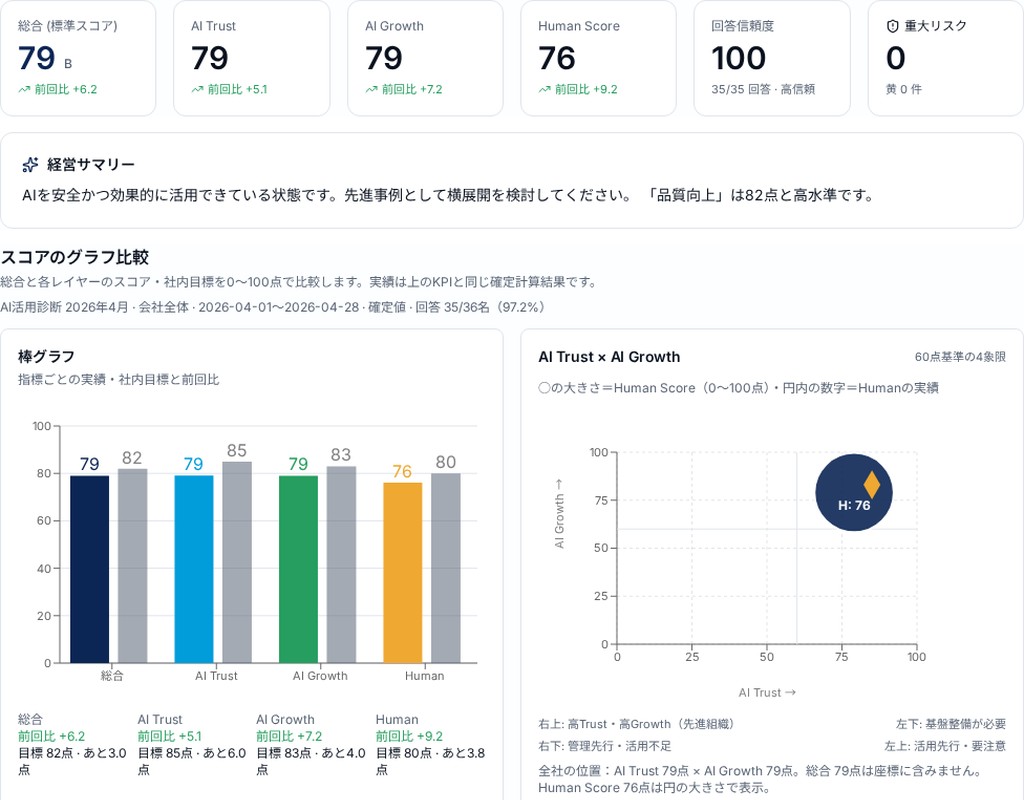Select the AI Trust KPI card title
The image size is (1024, 800).
coord(214,26)
